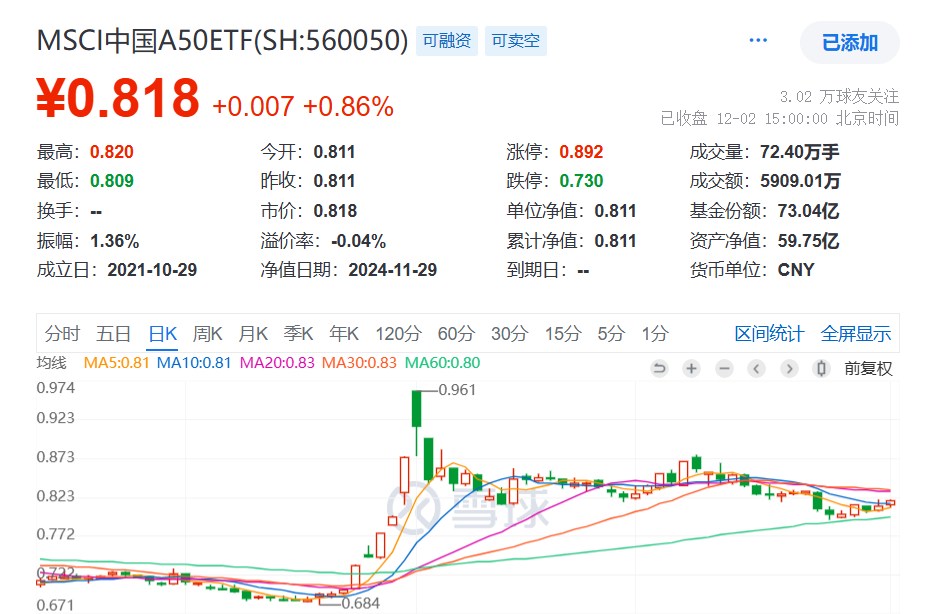Viewport: 934px width, 614px height.
Task: Click the 振幅 value 1.36%
Action: (114, 241)
